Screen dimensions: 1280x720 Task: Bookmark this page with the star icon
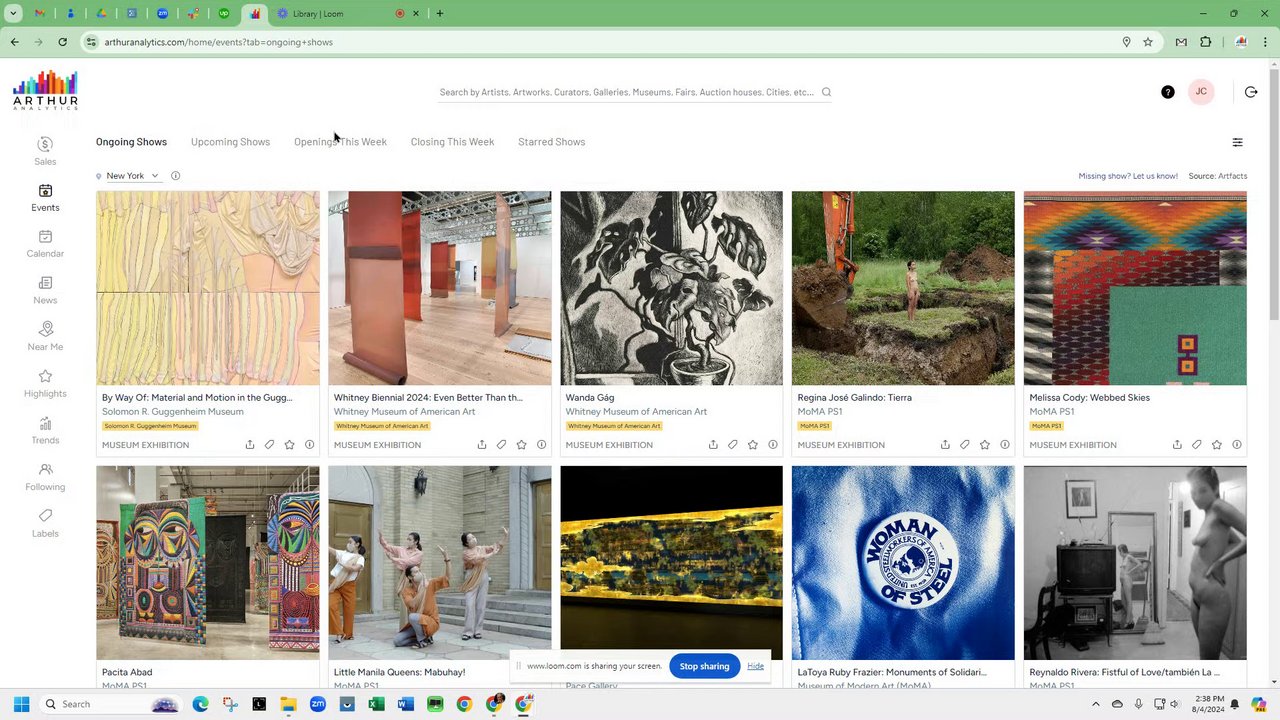1148,42
